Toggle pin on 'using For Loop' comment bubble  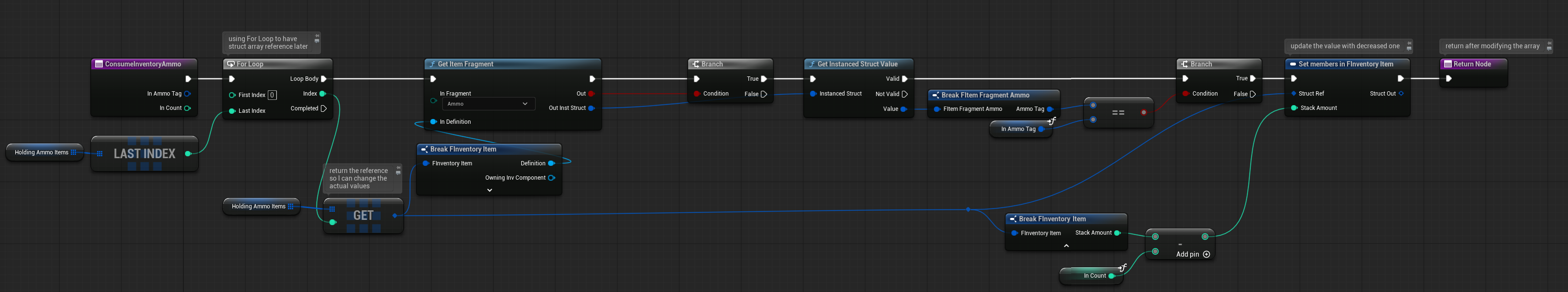[x=317, y=36]
